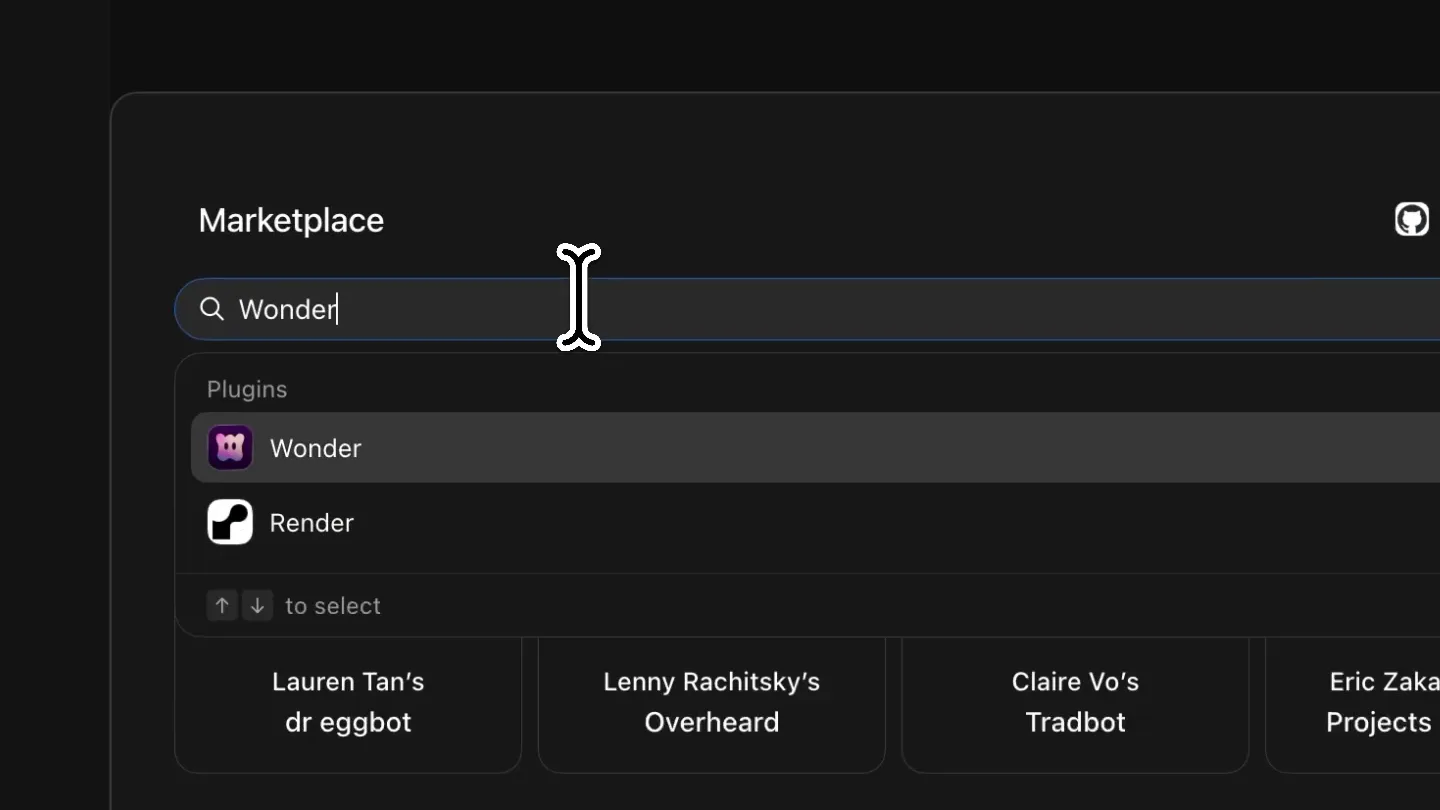
Task: Click the pink Wonder plugin icon
Action: tap(230, 448)
